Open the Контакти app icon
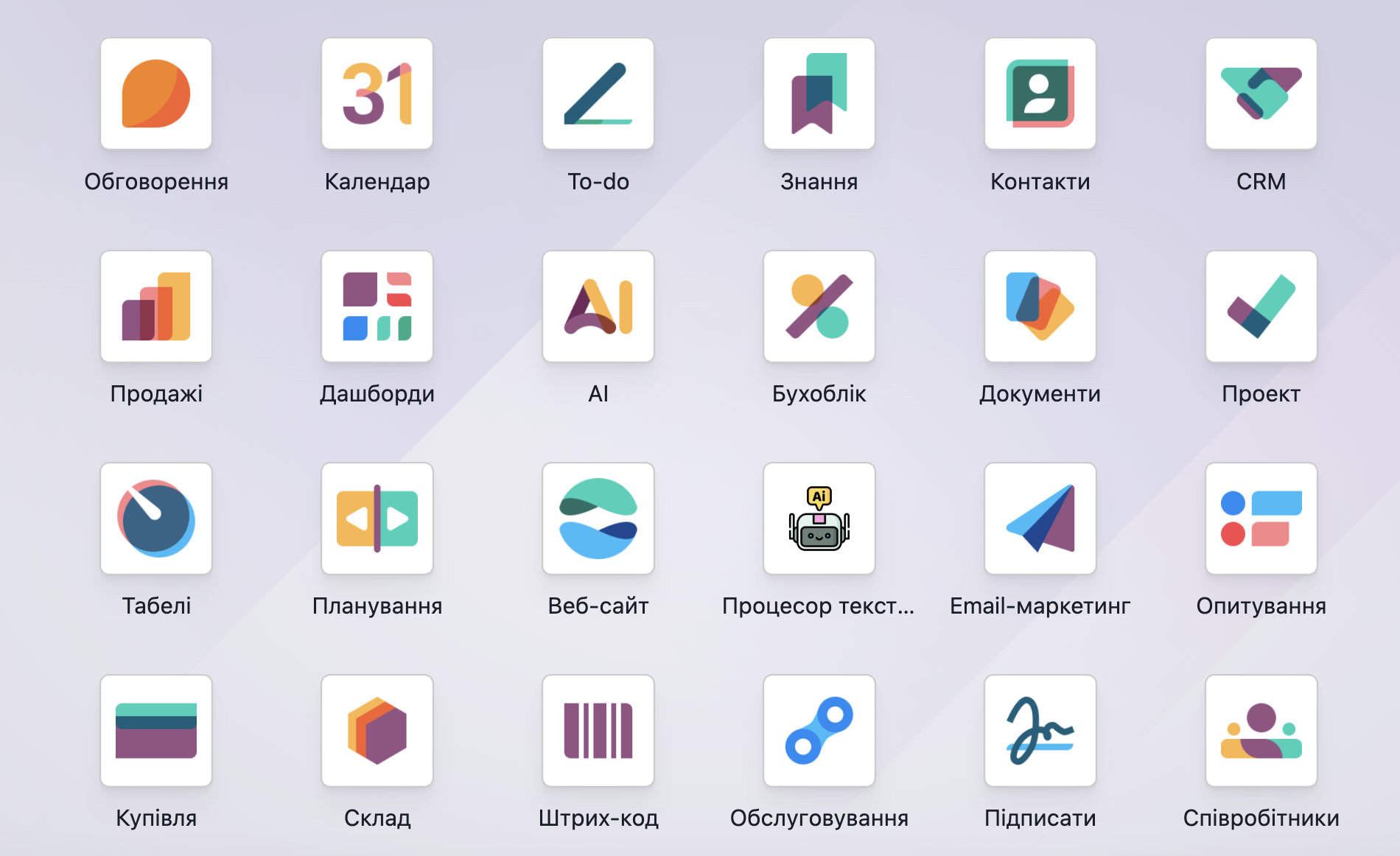 pos(1040,94)
